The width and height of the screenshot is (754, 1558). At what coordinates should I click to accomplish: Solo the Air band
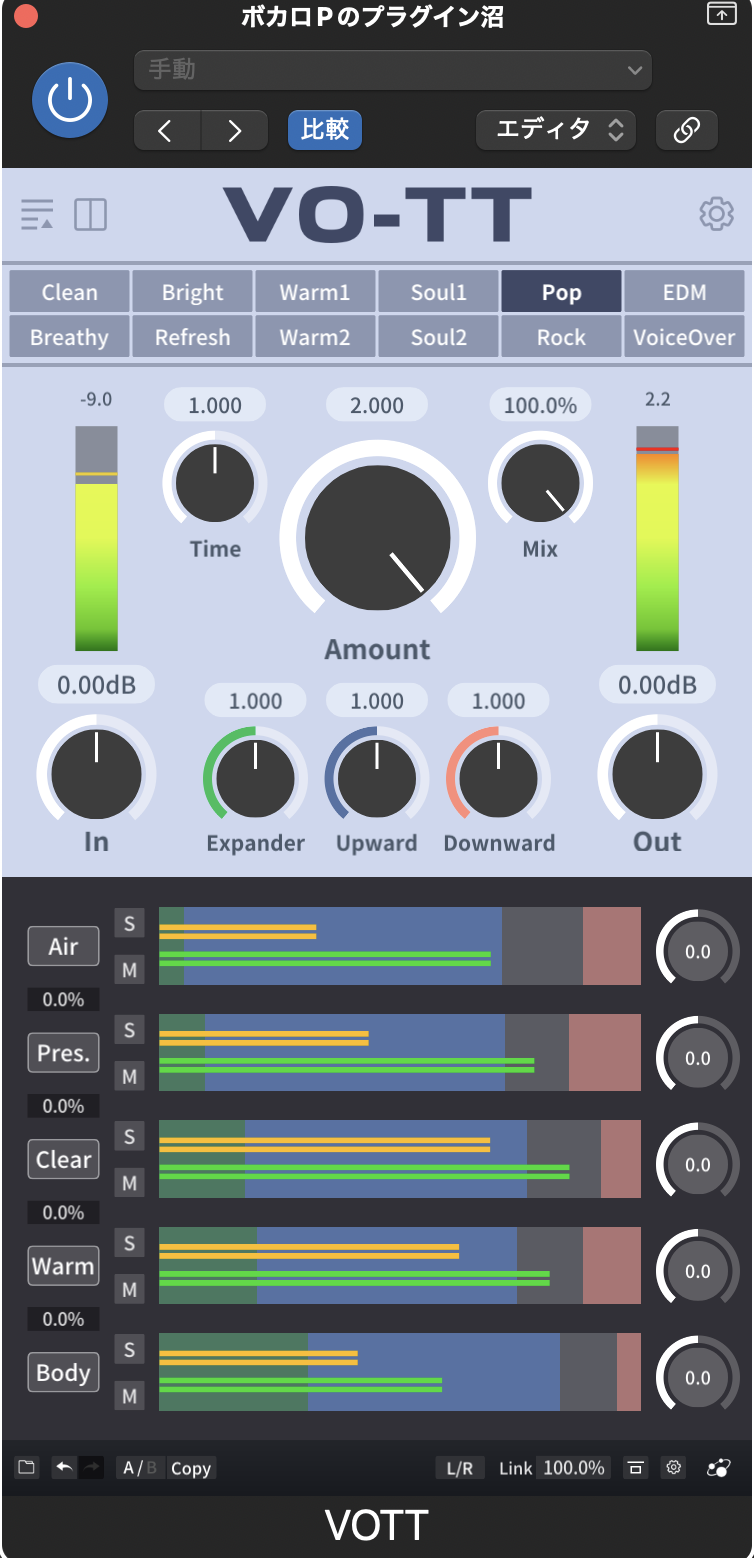(129, 923)
